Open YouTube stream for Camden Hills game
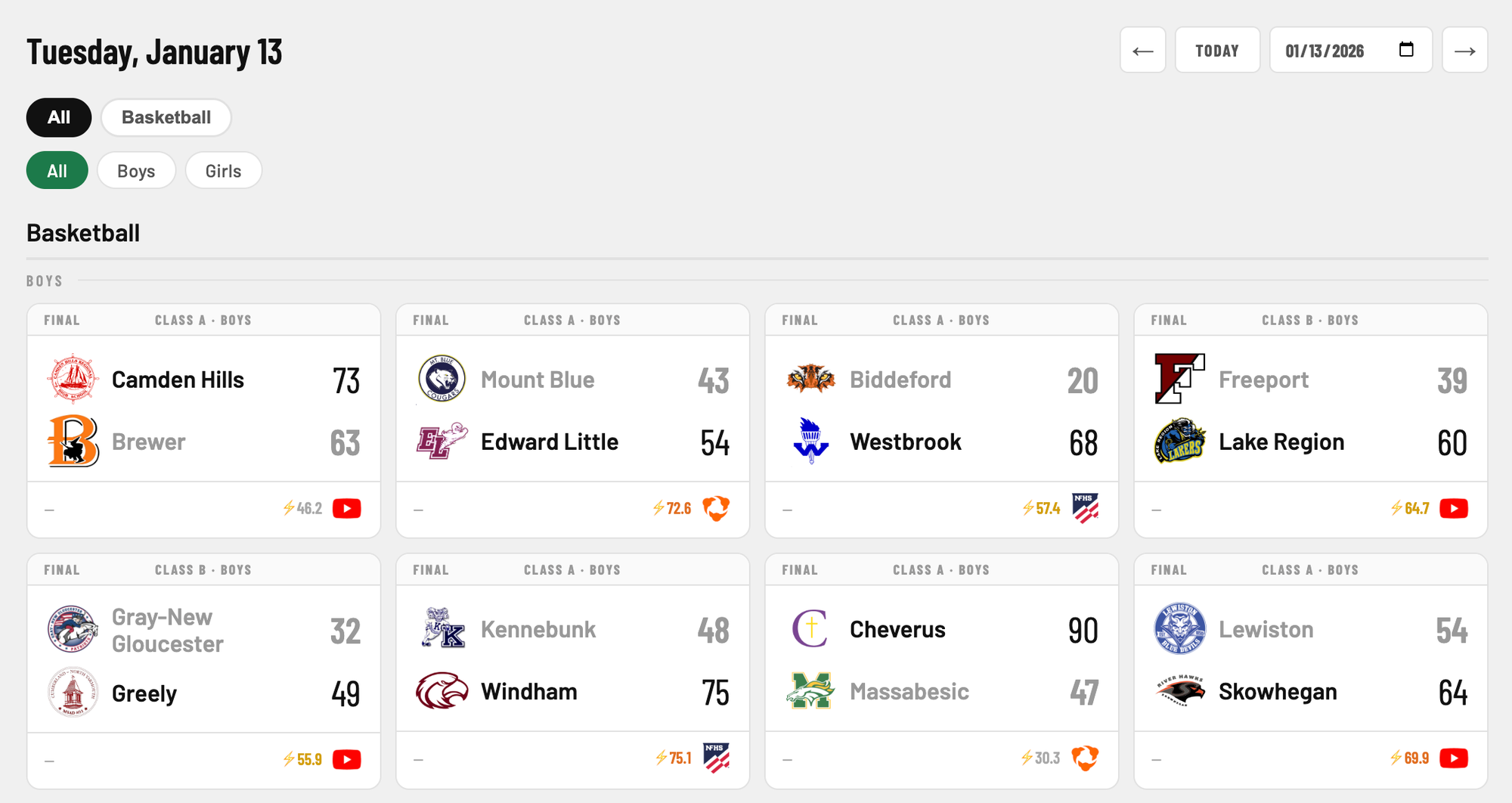 tap(347, 508)
